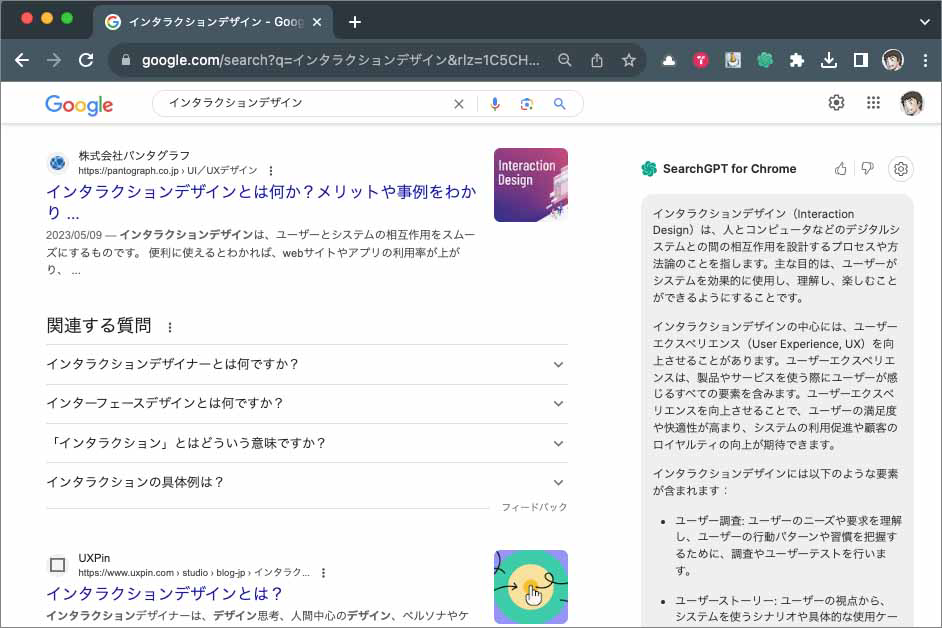
Task: Tick the checkbox beside the UXPin result
Action: (x=57, y=565)
